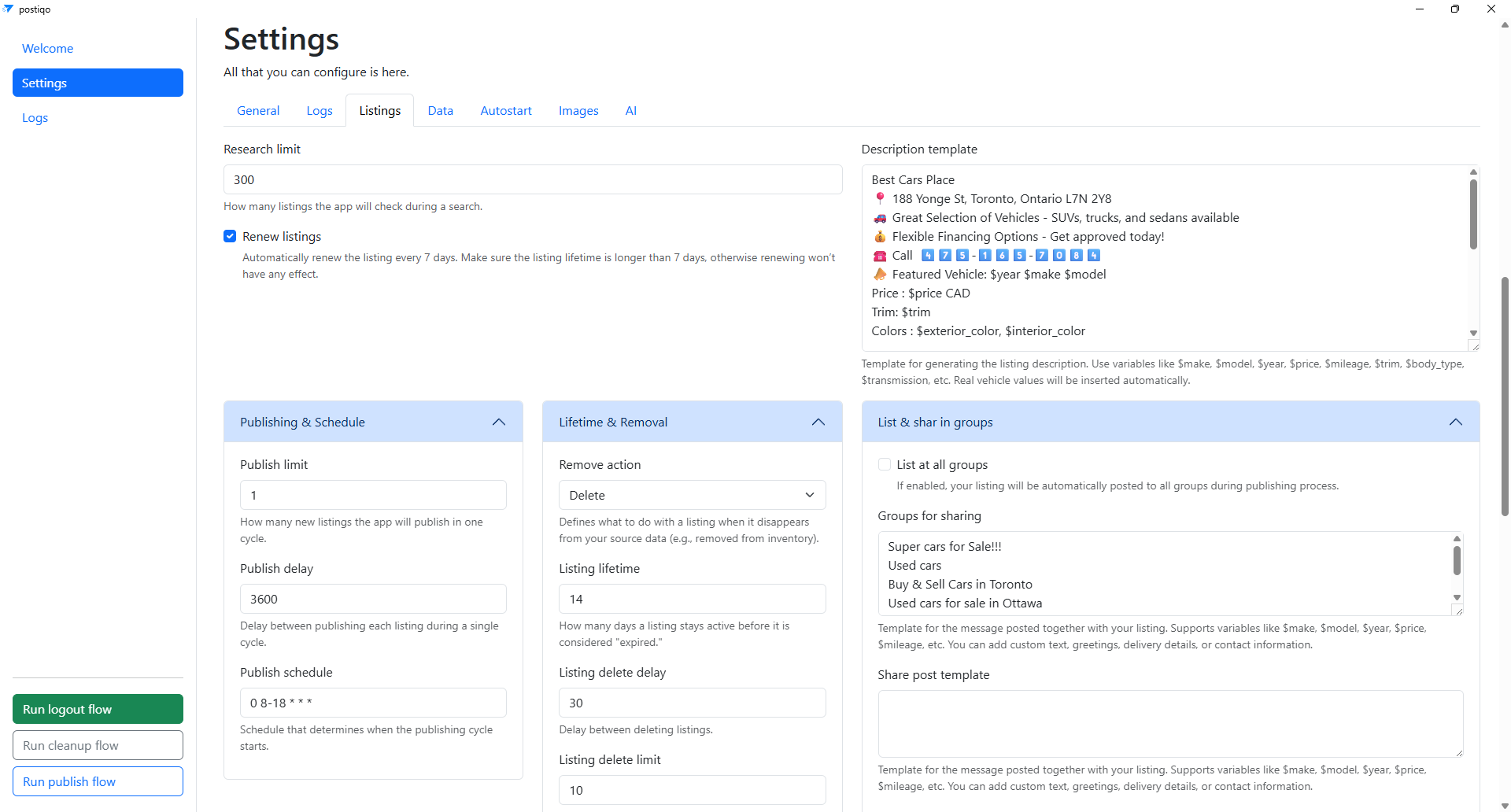Open the Remove action dropdown
Viewport: 1511px width, 812px height.
(691, 495)
